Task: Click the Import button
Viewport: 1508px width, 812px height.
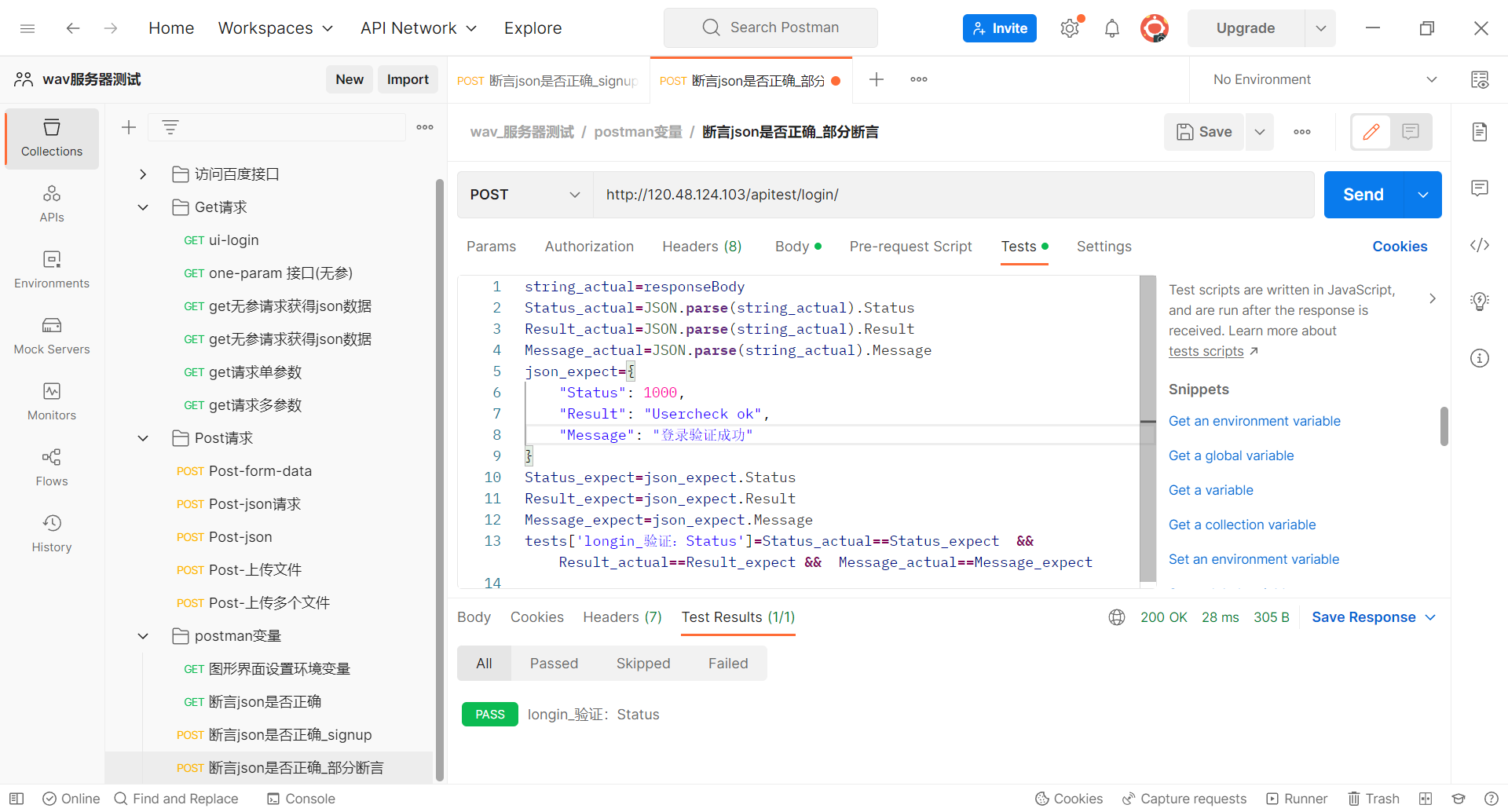Action: pos(408,79)
